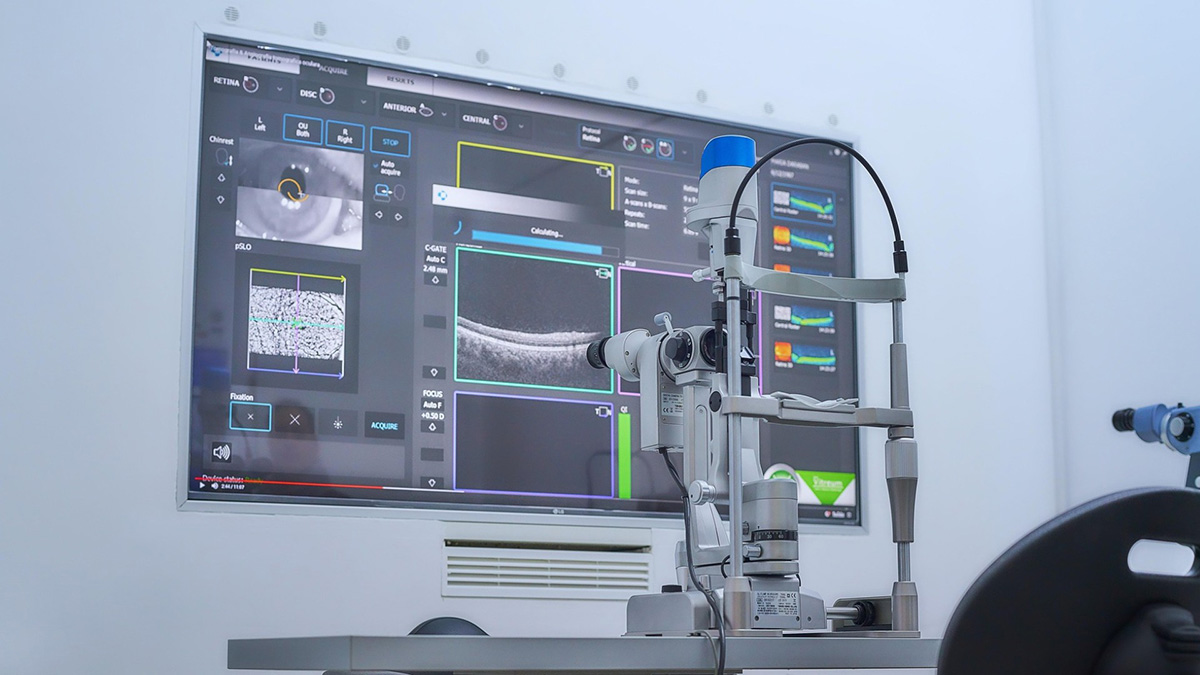Switch to the Results tab

pyautogui.click(x=399, y=80)
